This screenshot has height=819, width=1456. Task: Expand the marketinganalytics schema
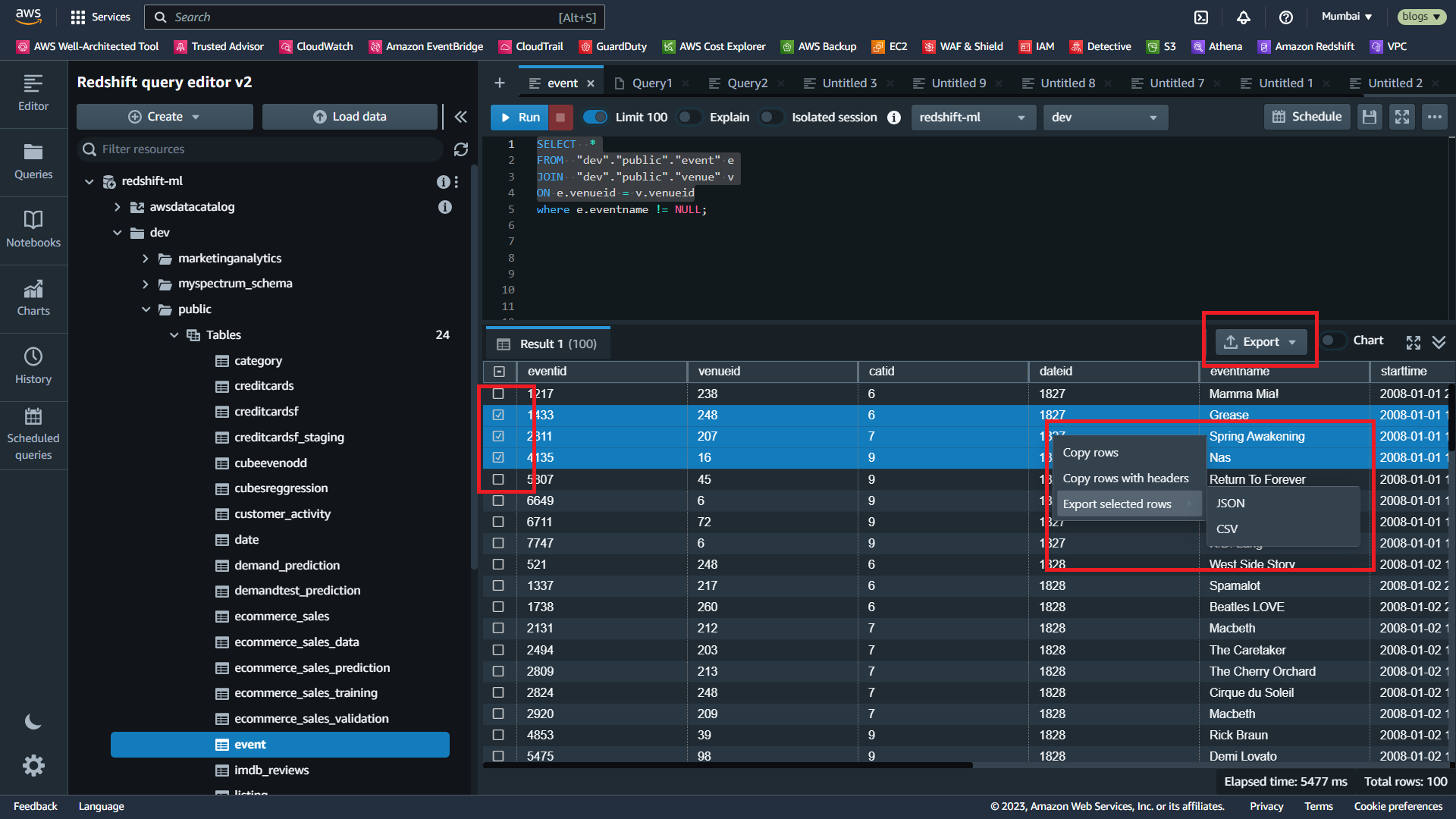coord(146,259)
